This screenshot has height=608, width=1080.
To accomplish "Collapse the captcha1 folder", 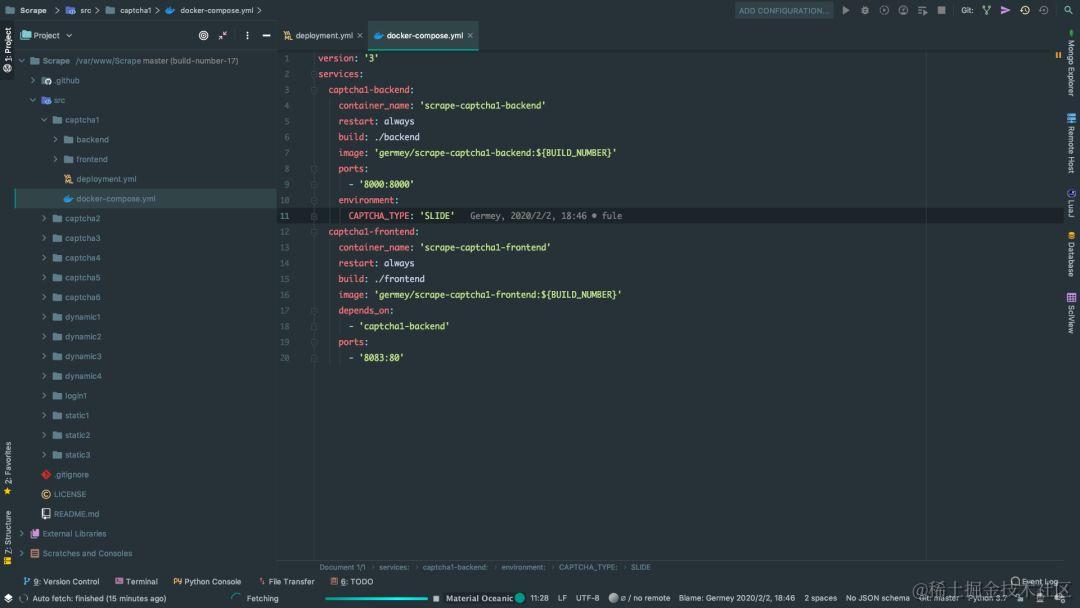I will pos(44,120).
